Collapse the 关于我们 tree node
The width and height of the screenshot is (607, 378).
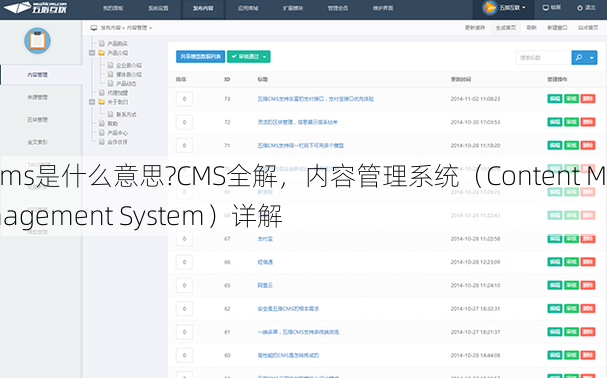tap(92, 102)
